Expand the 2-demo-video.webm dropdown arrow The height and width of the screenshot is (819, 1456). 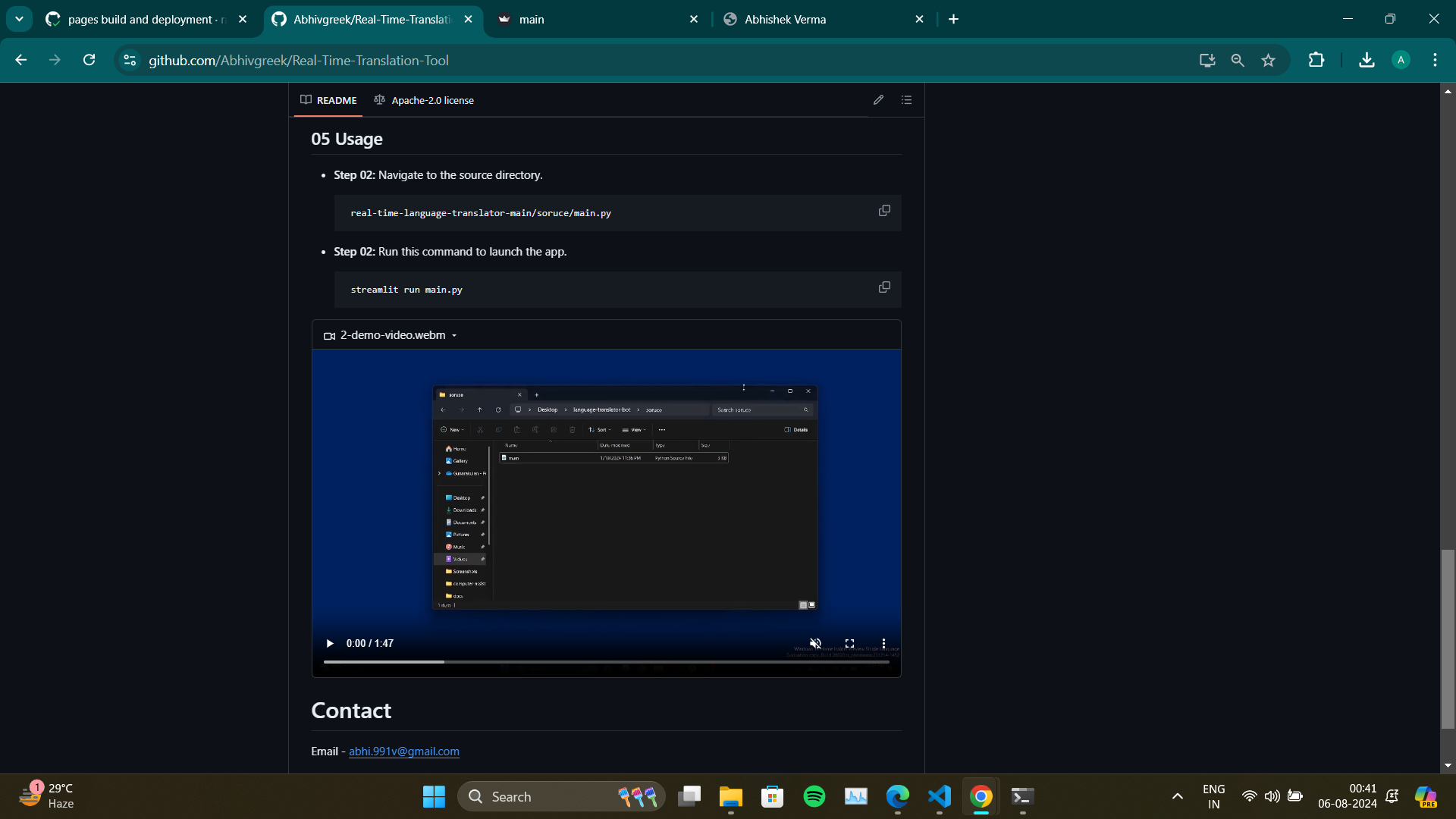(x=454, y=336)
